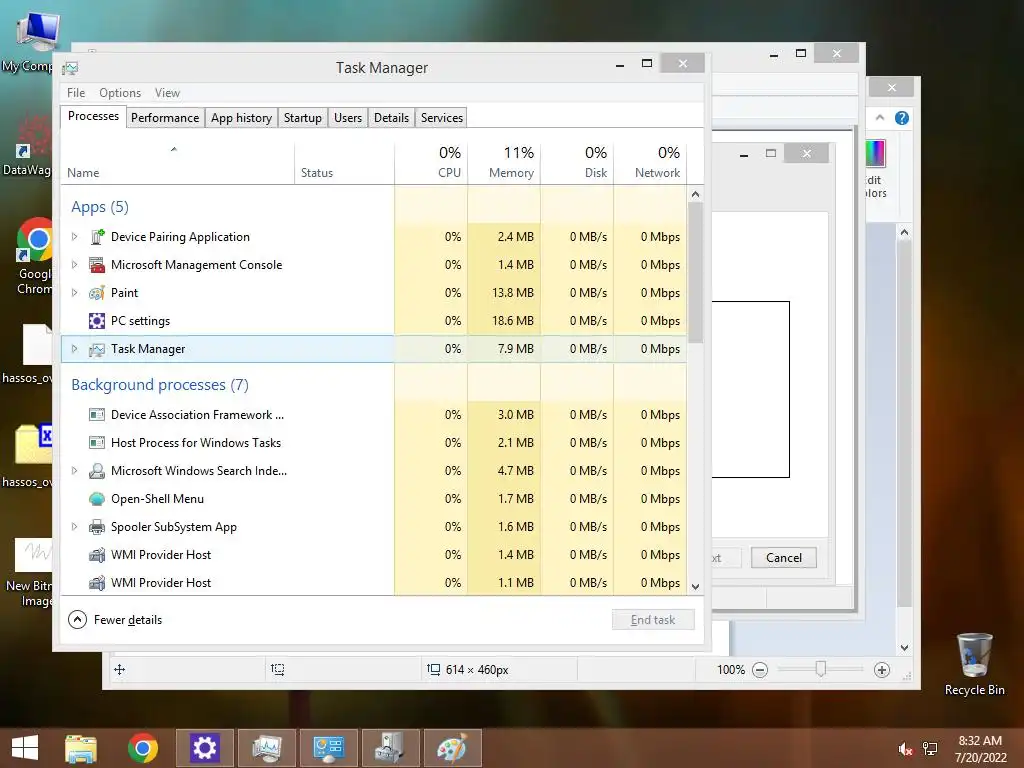1024x768 pixels.
Task: Click the Paint zoom slider handle
Action: point(821,669)
